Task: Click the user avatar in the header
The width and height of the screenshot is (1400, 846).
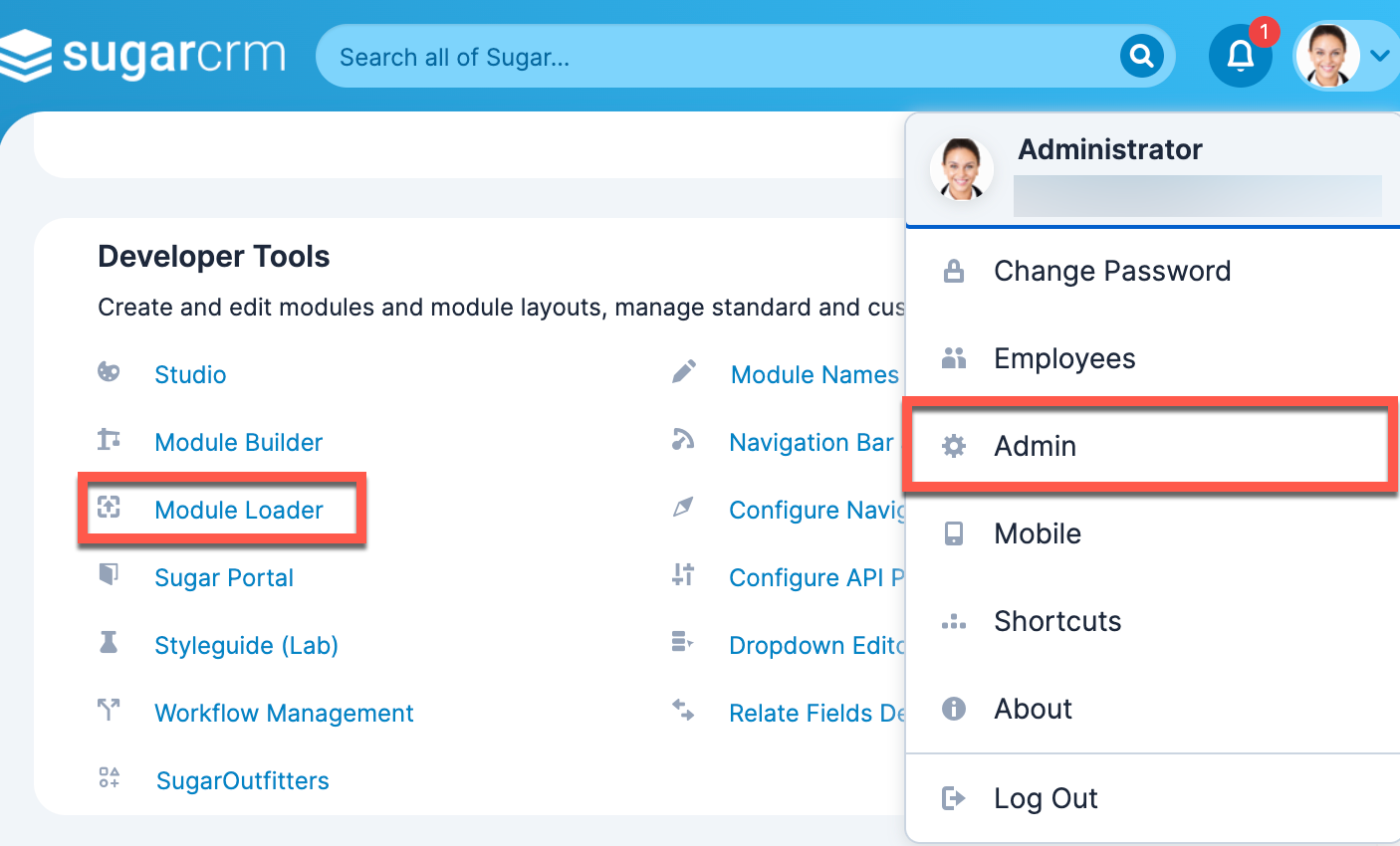Action: 1326,56
